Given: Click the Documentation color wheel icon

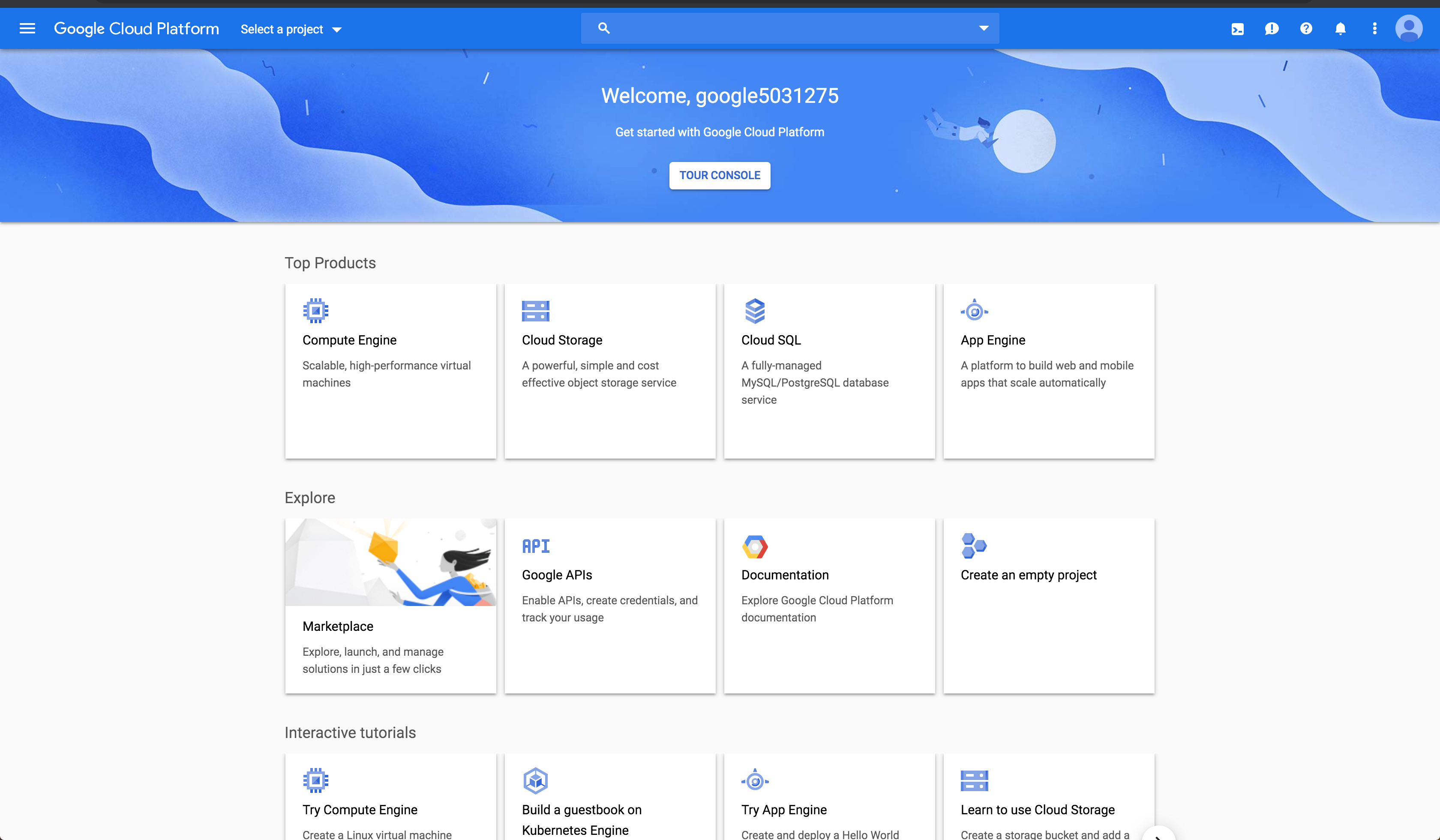Looking at the screenshot, I should coord(755,546).
